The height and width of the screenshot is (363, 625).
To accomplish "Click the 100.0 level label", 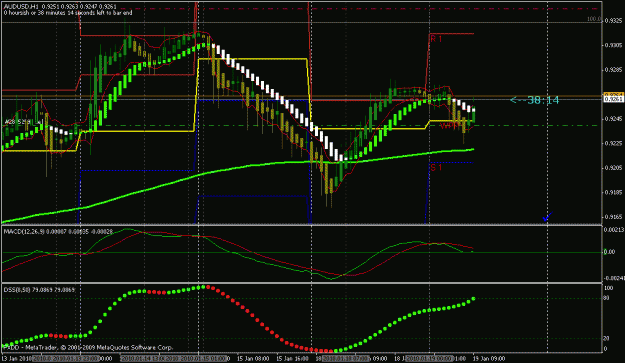I will click(594, 19).
